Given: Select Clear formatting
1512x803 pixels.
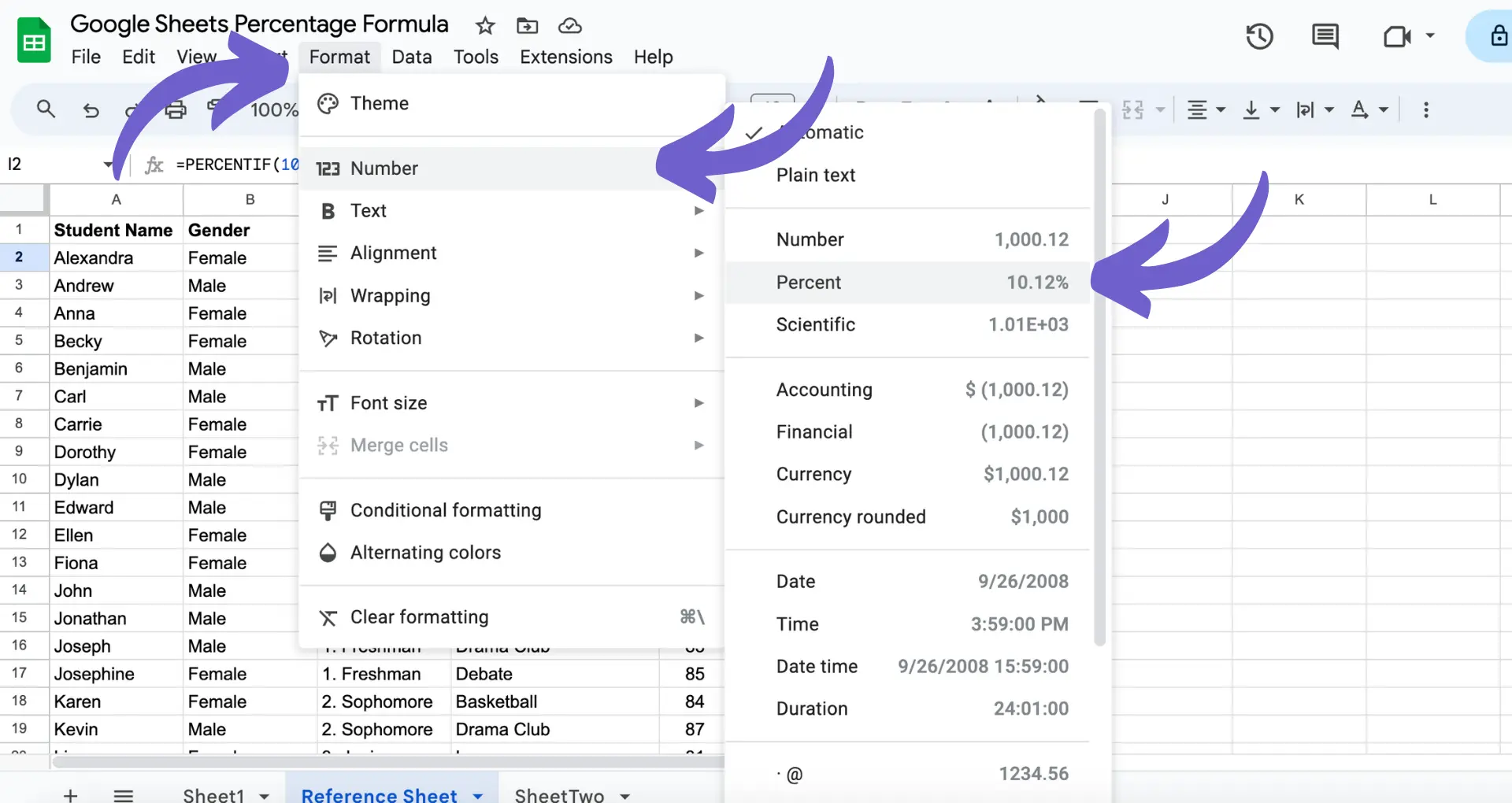Looking at the screenshot, I should 512,617.
